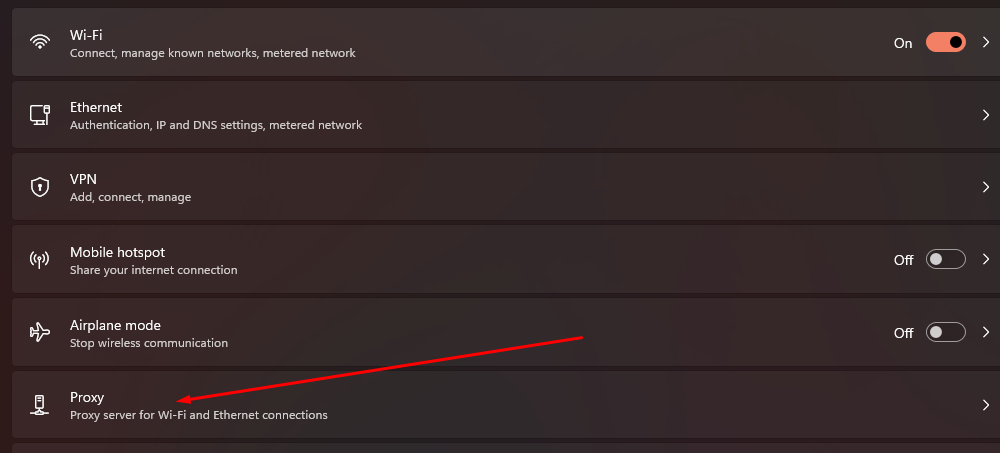The image size is (1000, 453).
Task: Select the Ethernet title text
Action: coord(96,107)
